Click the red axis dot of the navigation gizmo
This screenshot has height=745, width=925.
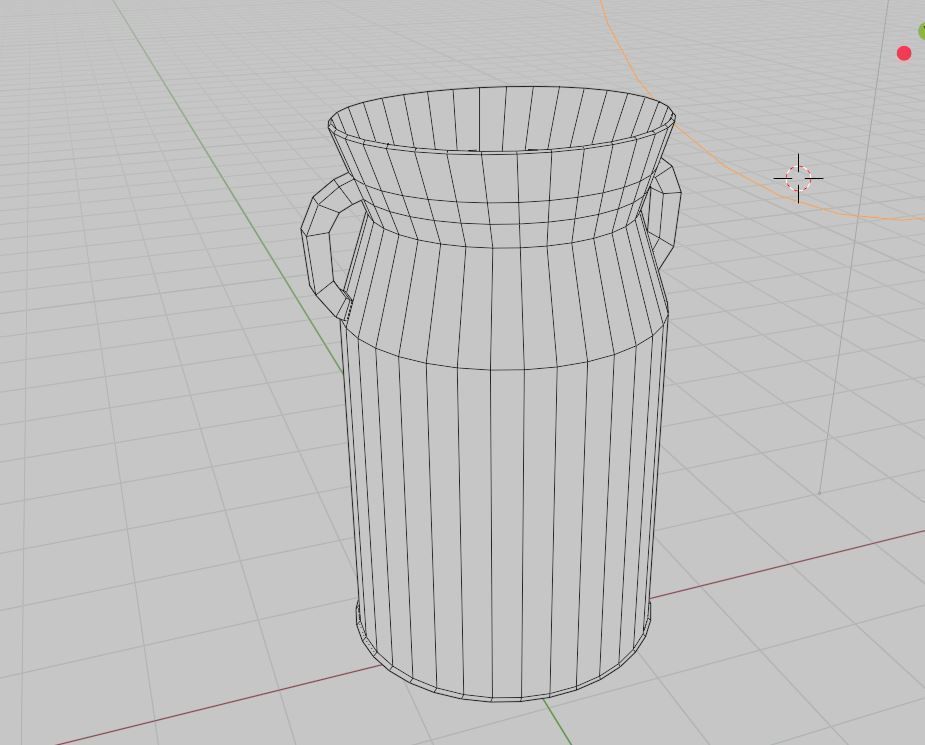(x=904, y=54)
